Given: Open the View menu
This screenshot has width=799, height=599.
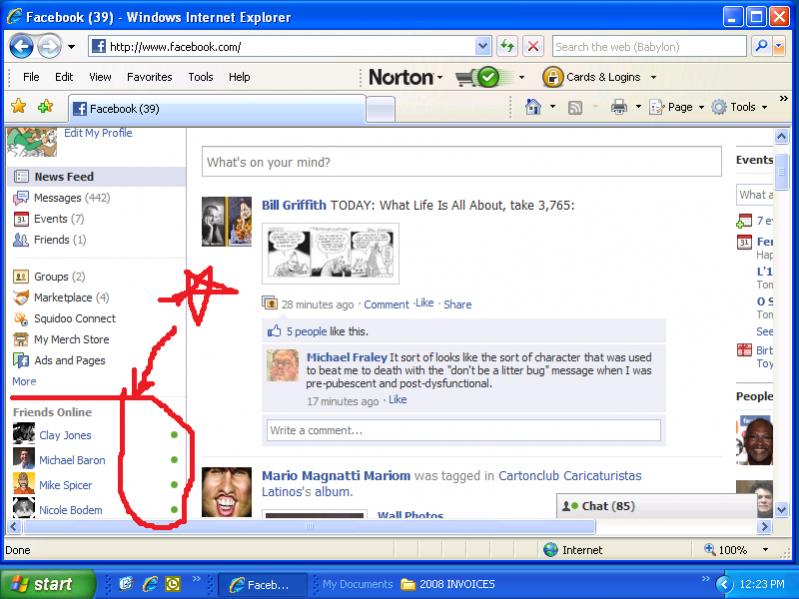Looking at the screenshot, I should click(100, 77).
